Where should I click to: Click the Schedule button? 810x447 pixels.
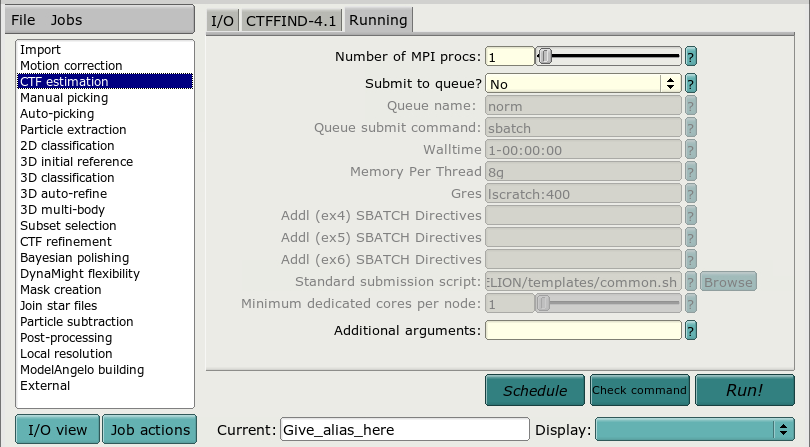(x=535, y=390)
